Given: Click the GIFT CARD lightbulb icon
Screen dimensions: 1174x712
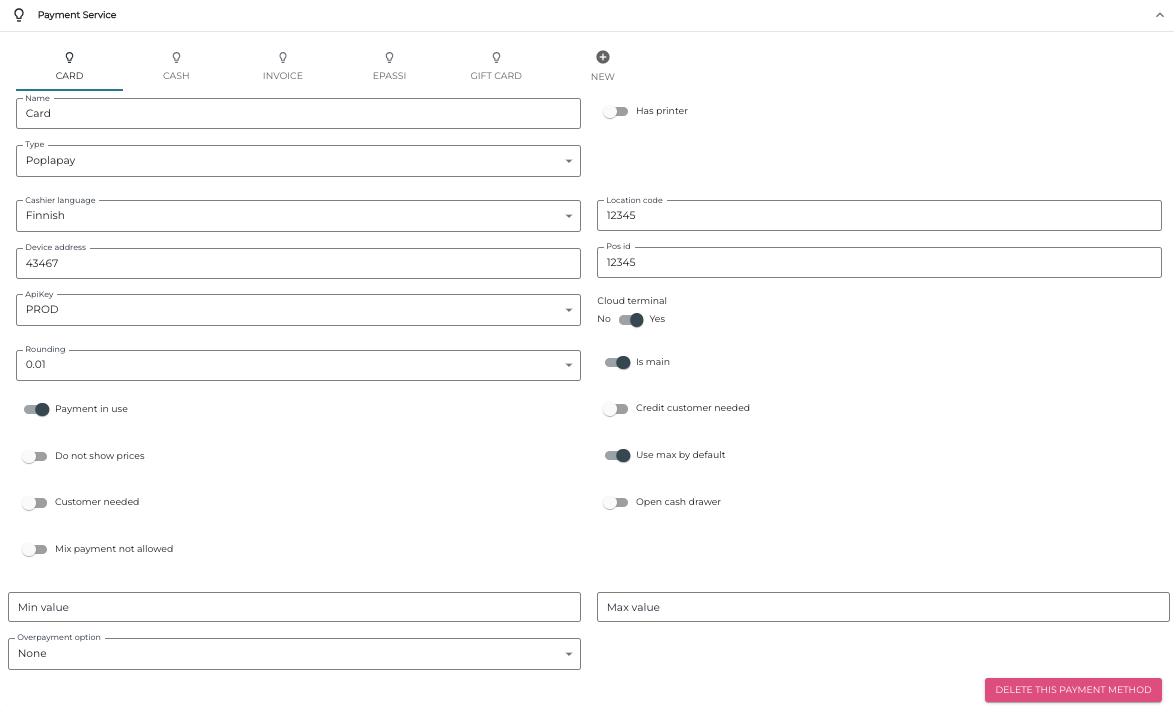Looking at the screenshot, I should [x=496, y=58].
